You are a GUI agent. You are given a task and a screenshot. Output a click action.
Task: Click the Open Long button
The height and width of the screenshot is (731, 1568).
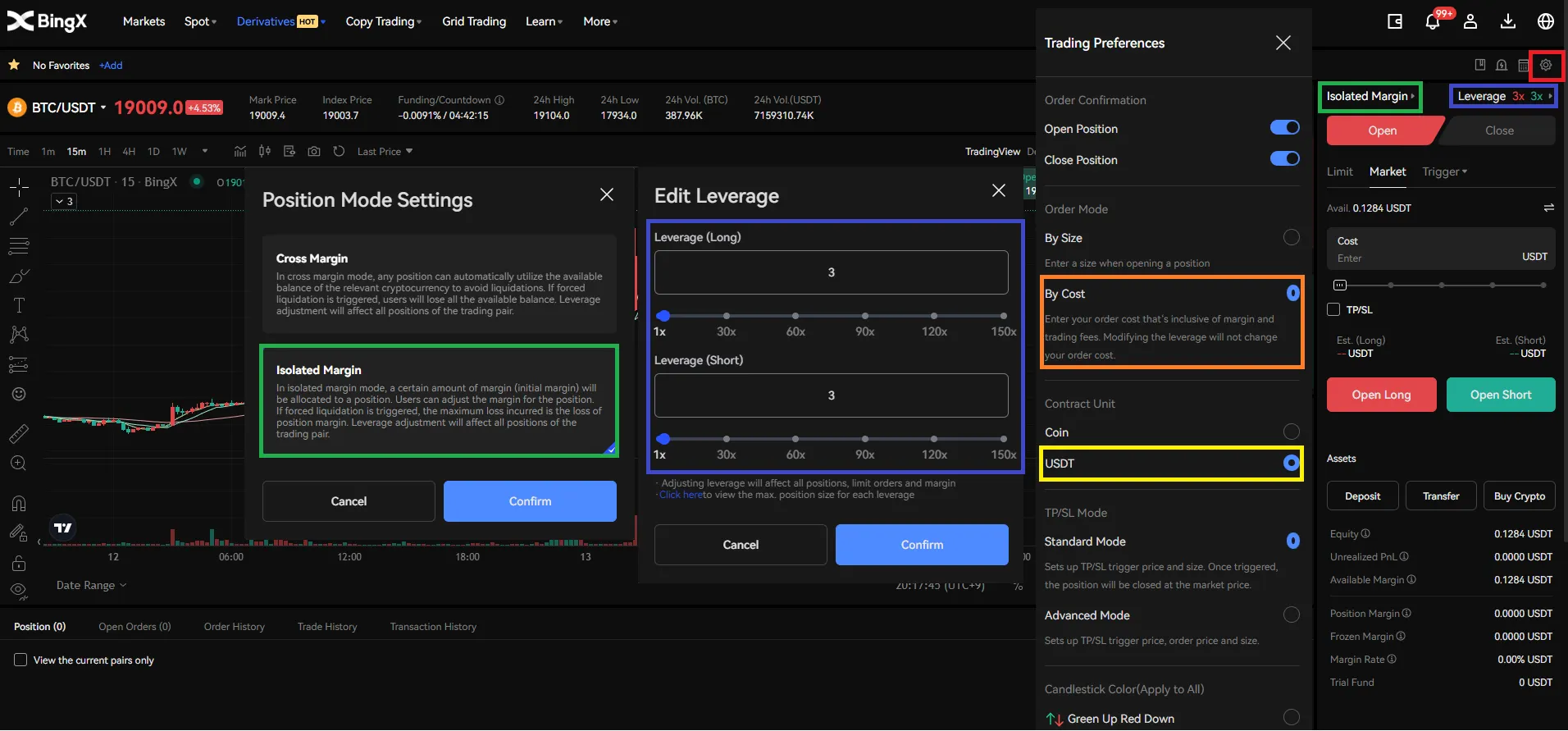[1381, 395]
